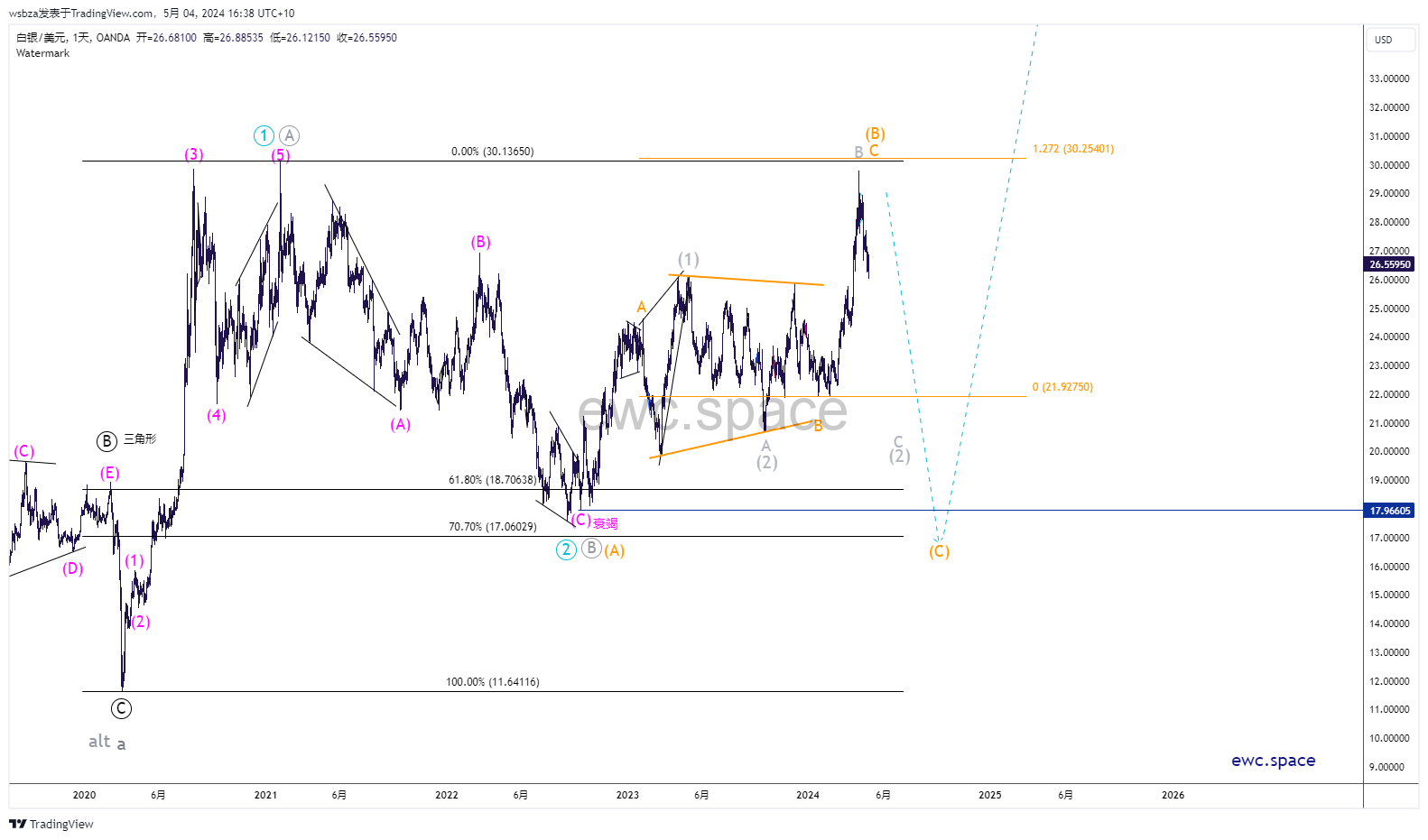The image size is (1428, 840).
Task: Select the cyan circled 1 wave marker
Action: [x=264, y=136]
